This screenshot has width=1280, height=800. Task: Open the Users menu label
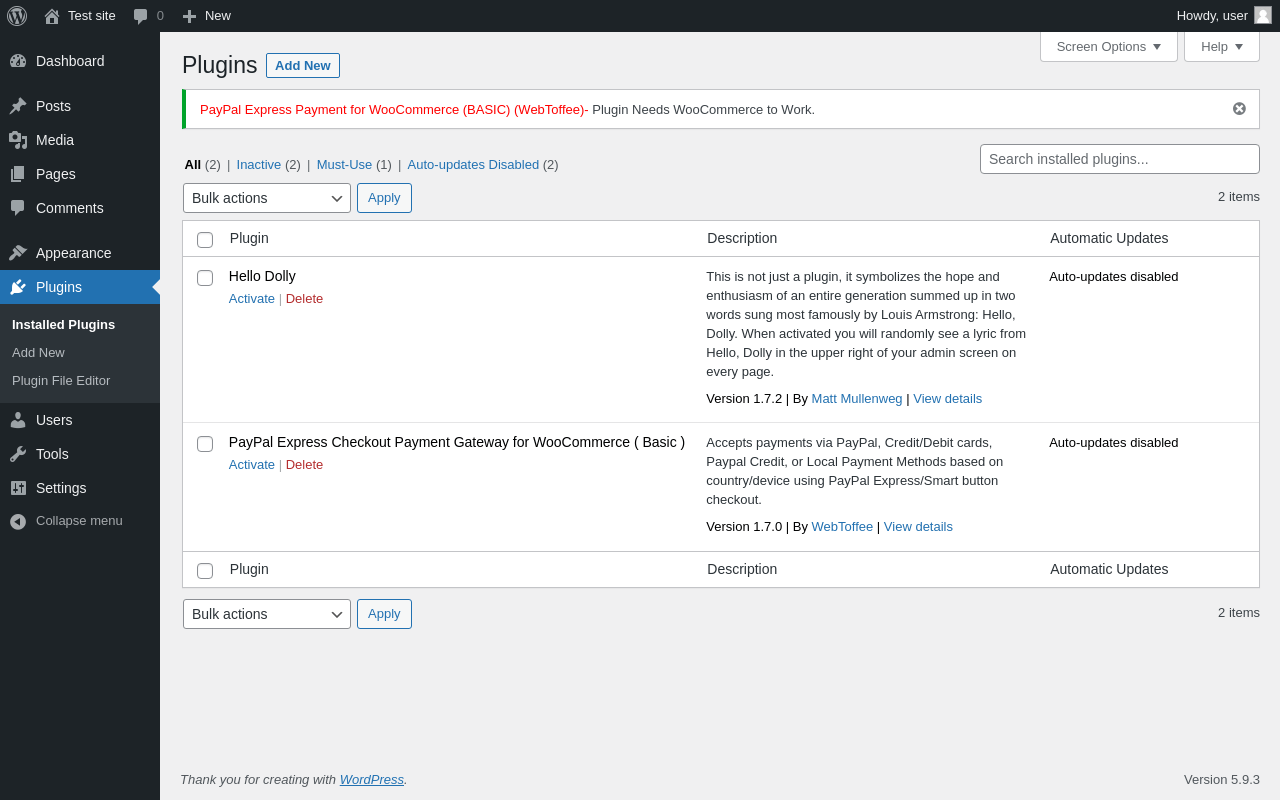(x=54, y=420)
